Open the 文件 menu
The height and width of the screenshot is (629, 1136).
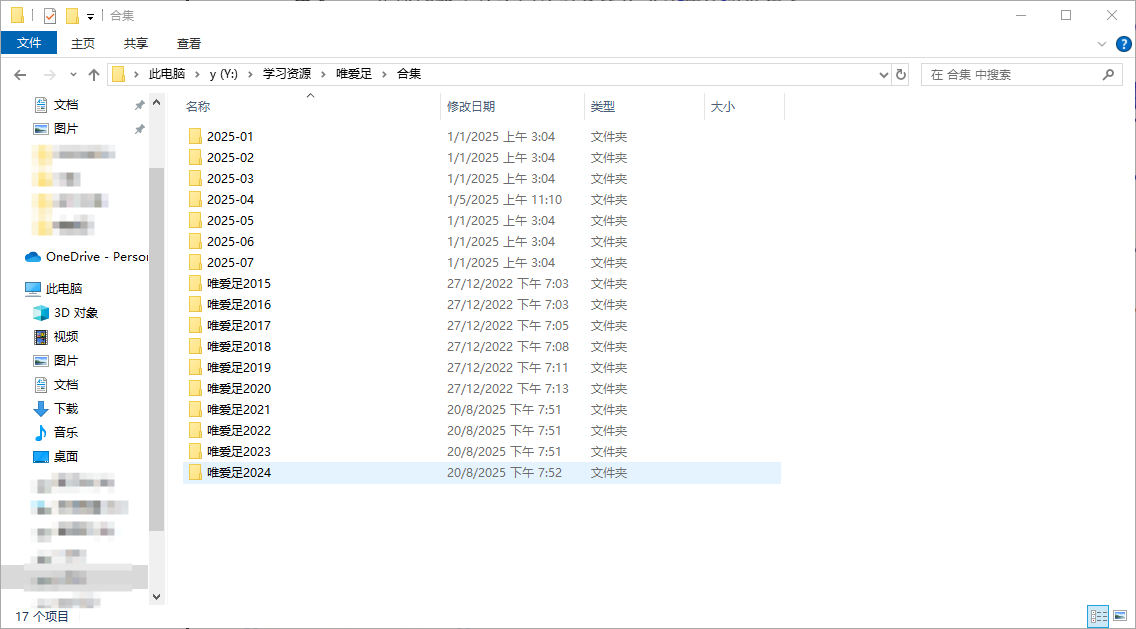tap(29, 43)
